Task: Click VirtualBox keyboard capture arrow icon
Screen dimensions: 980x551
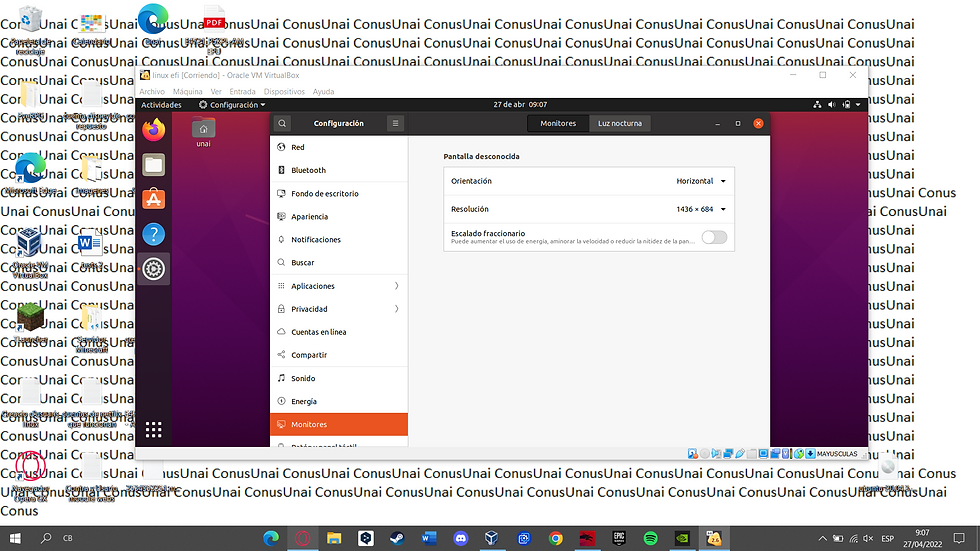Action: tap(811, 454)
